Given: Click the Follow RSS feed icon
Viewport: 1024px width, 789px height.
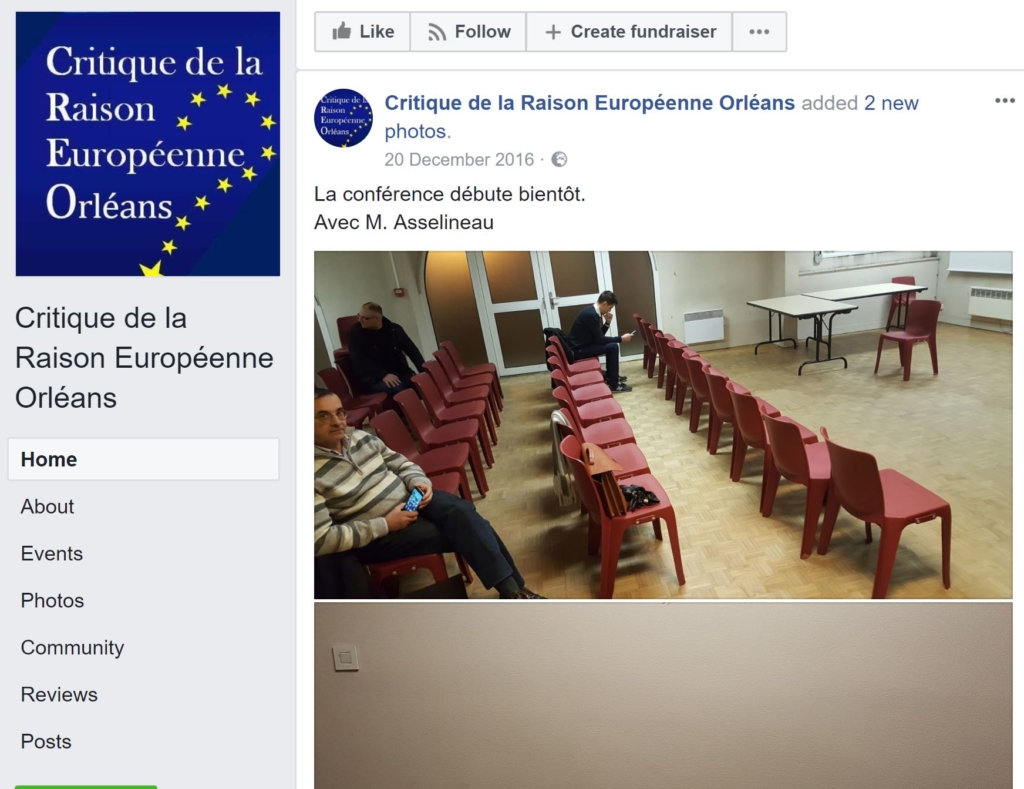Looking at the screenshot, I should (436, 31).
